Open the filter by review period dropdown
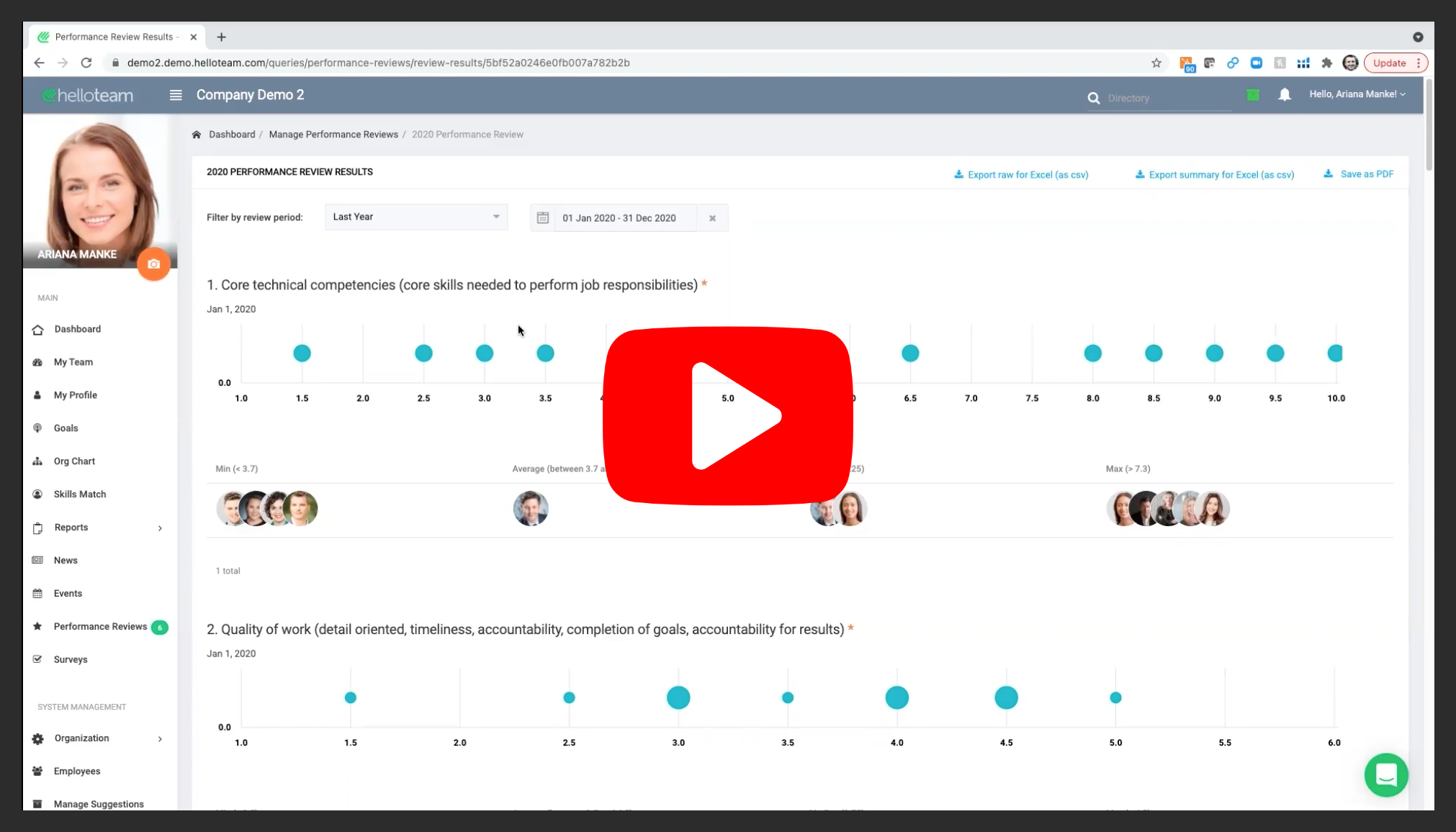1456x832 pixels. 414,217
